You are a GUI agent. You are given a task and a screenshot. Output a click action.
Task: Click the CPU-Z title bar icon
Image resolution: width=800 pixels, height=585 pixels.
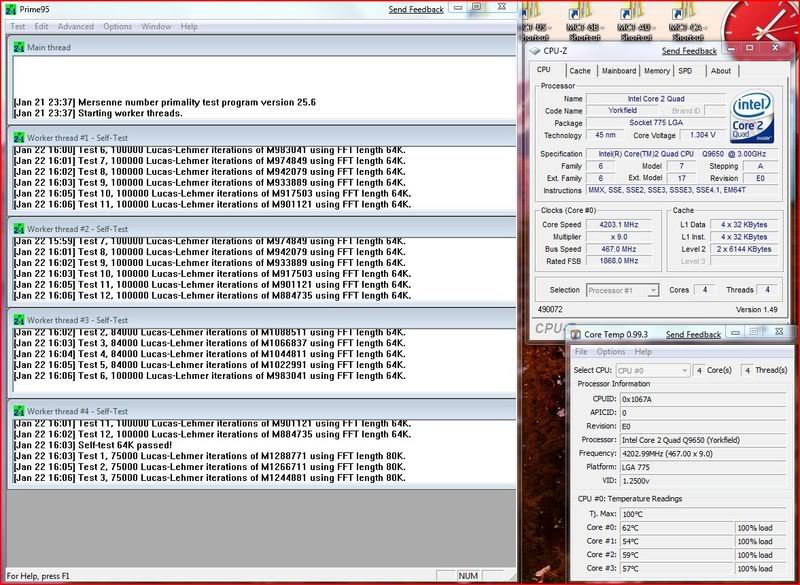[x=535, y=51]
